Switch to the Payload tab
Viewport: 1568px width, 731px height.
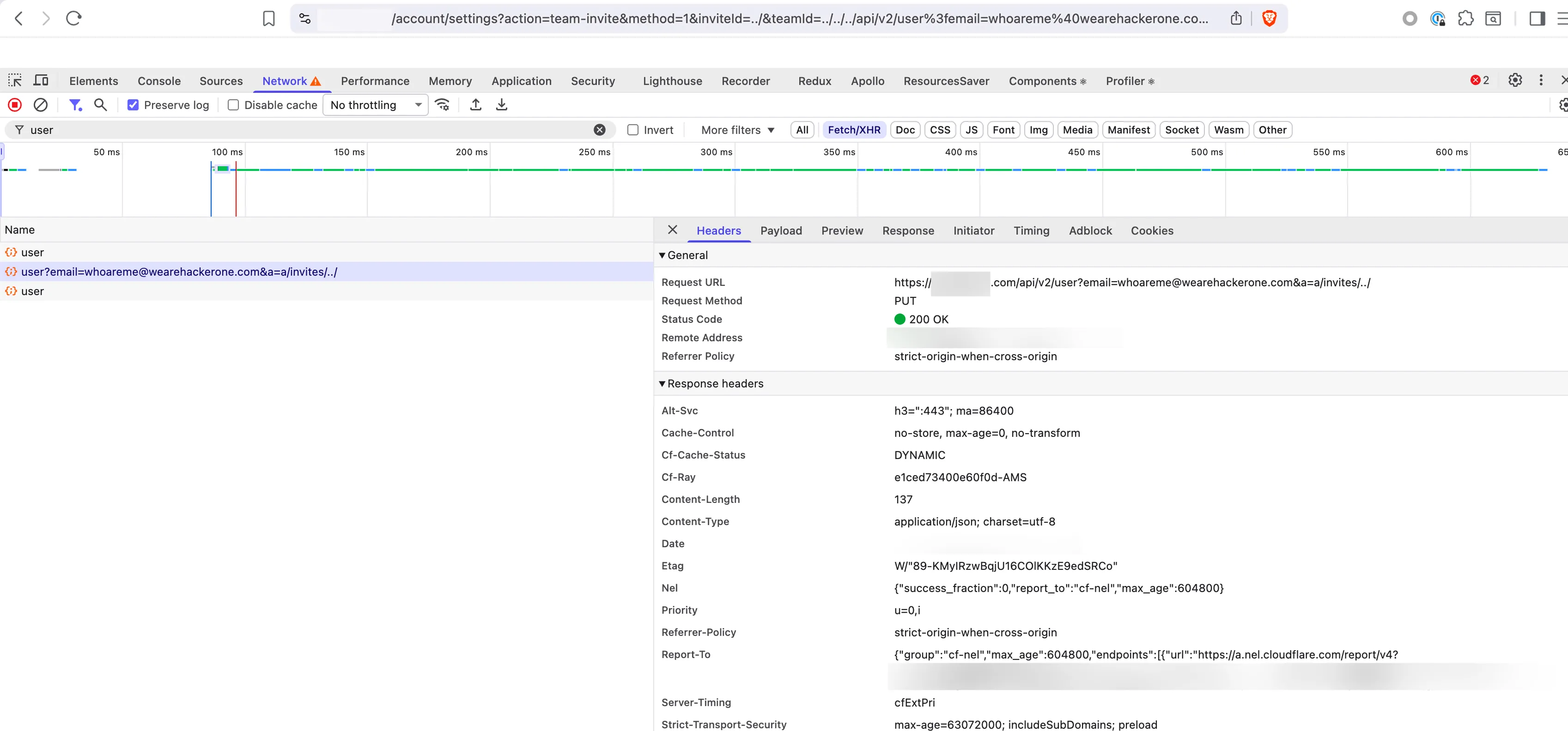781,231
